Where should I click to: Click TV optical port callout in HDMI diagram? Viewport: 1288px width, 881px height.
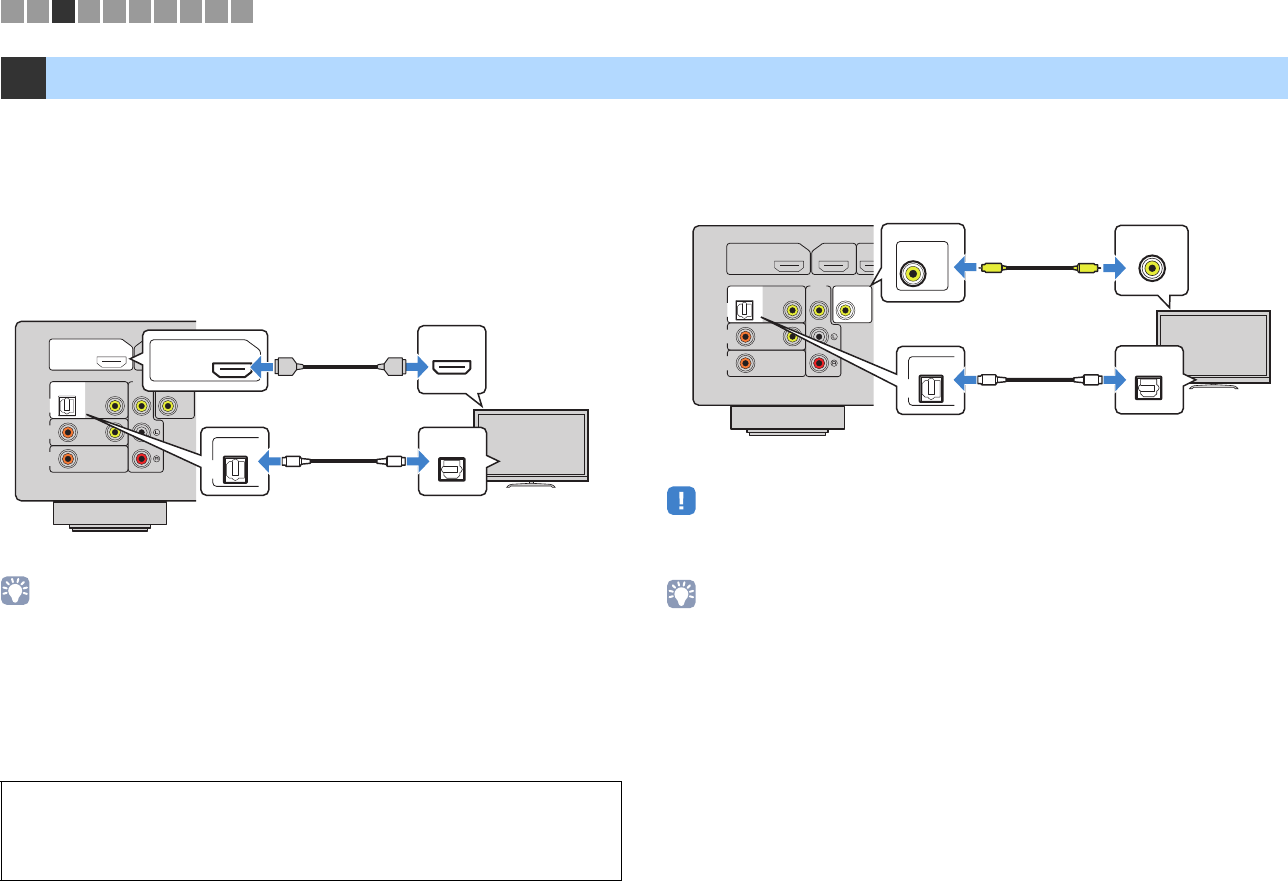[x=452, y=464]
